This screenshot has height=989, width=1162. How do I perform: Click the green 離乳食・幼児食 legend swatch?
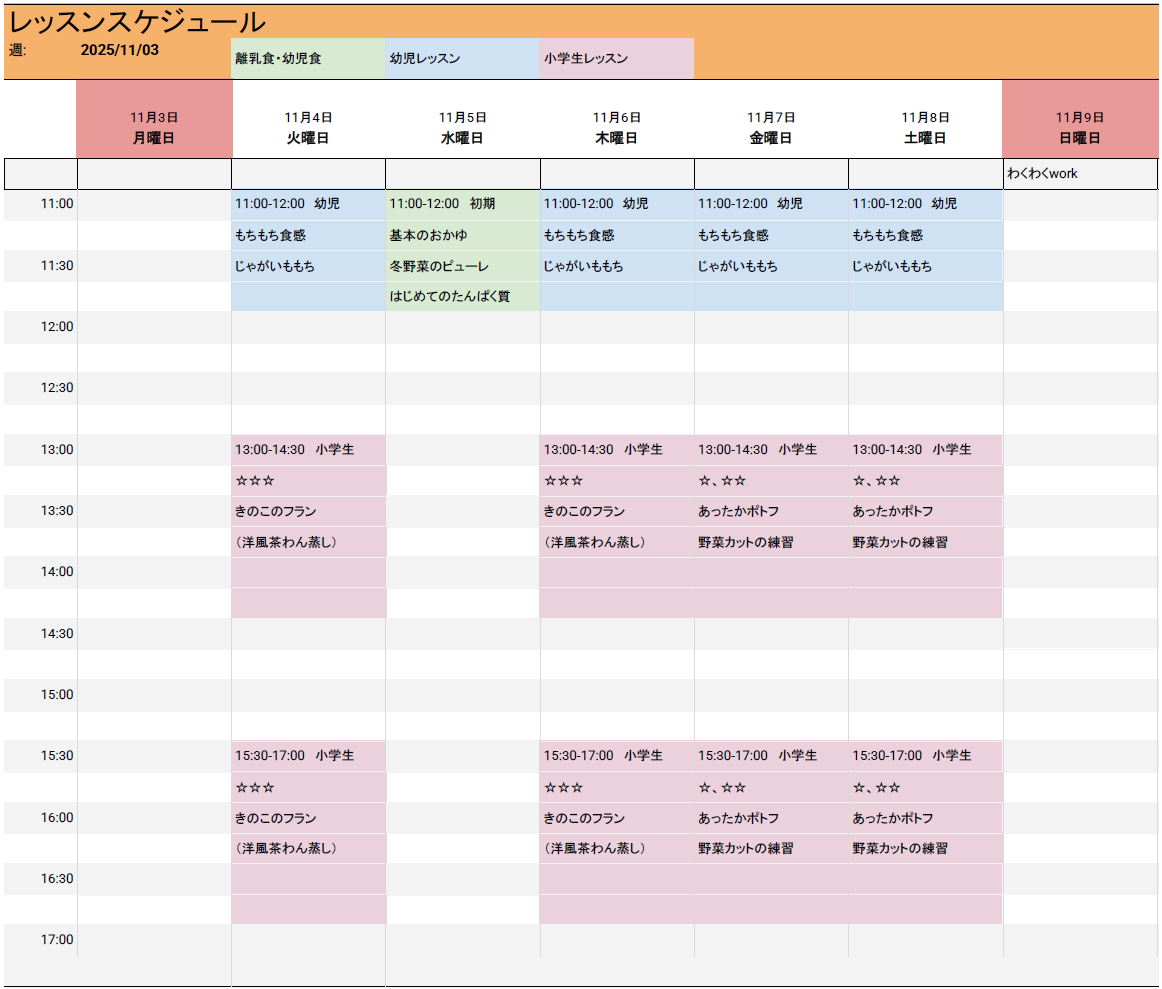(308, 59)
